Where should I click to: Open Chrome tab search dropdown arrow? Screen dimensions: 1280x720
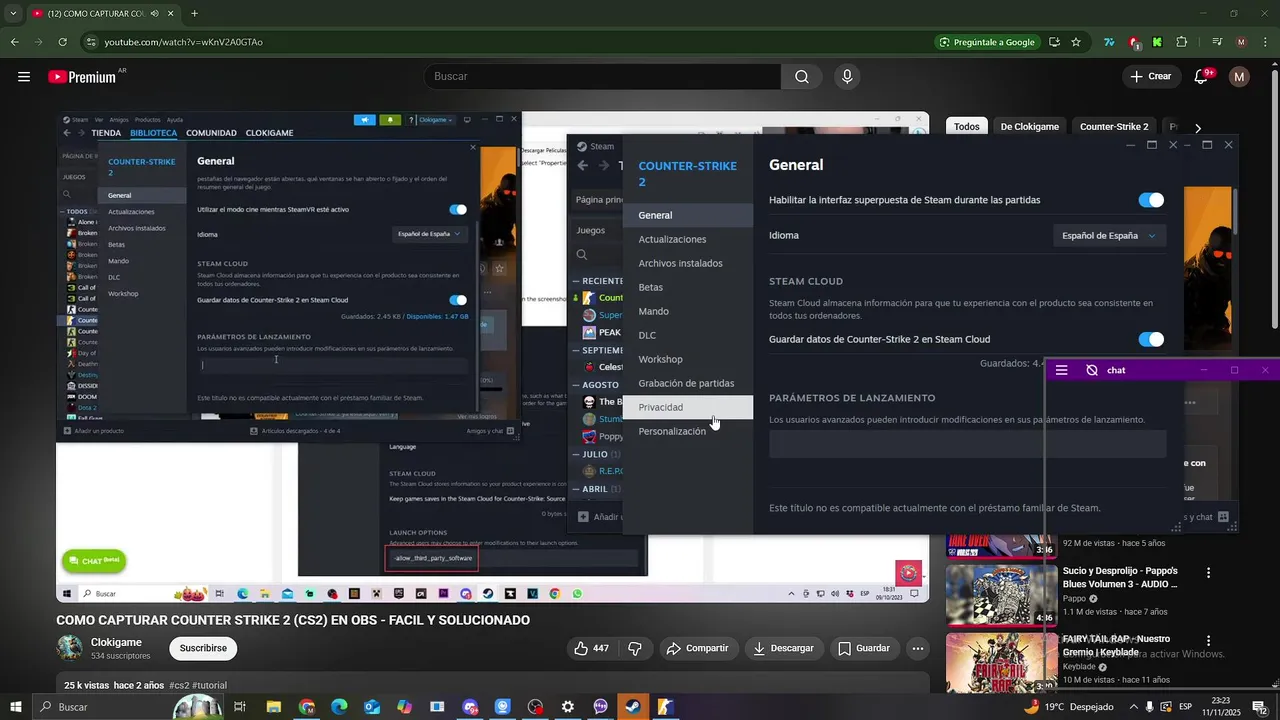click(x=14, y=13)
